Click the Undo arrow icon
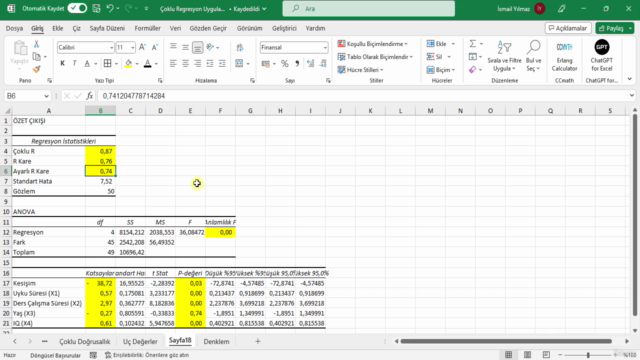 coord(110,8)
